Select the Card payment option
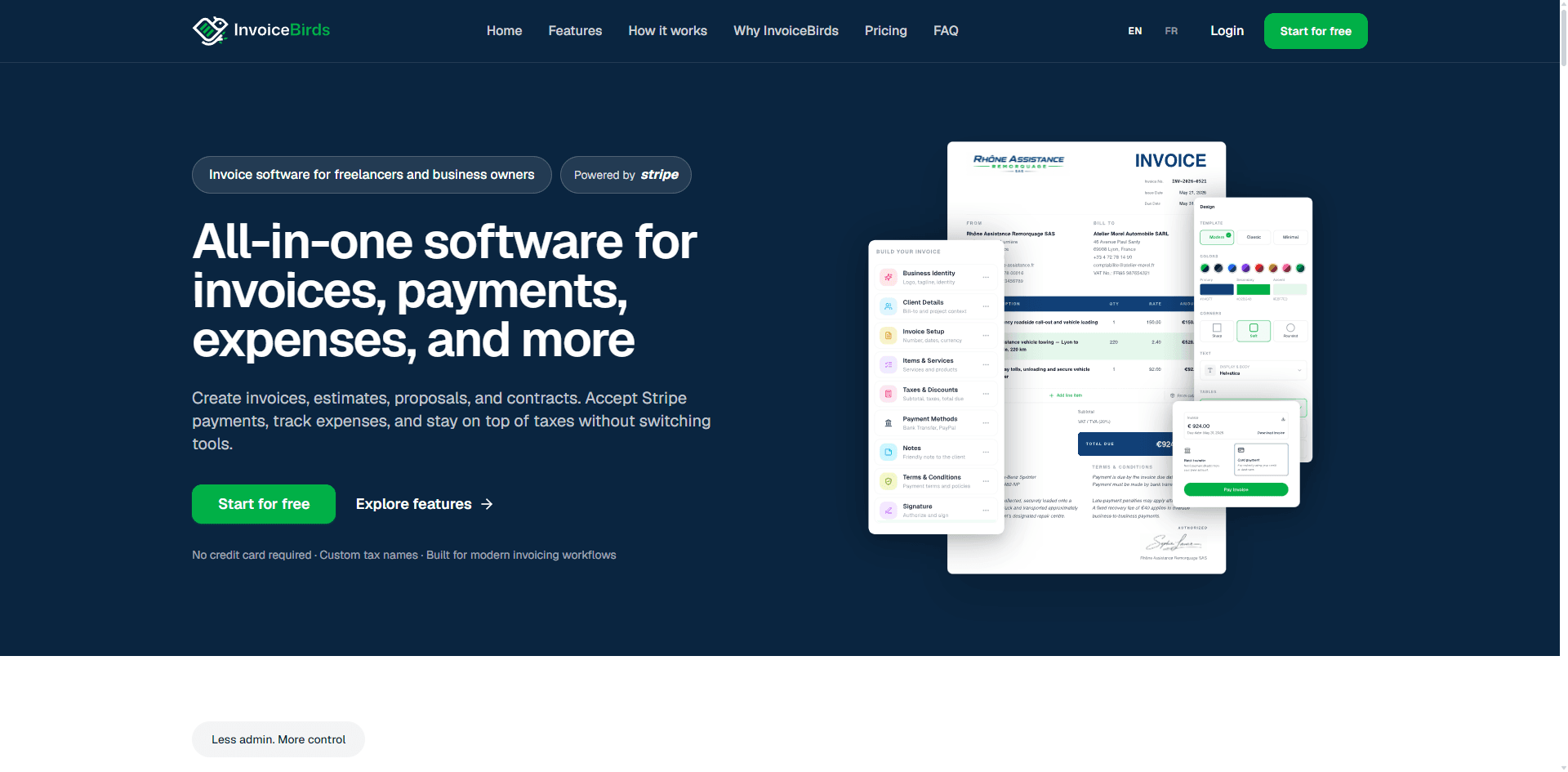Viewport: 1568px width, 772px height. click(x=1261, y=459)
